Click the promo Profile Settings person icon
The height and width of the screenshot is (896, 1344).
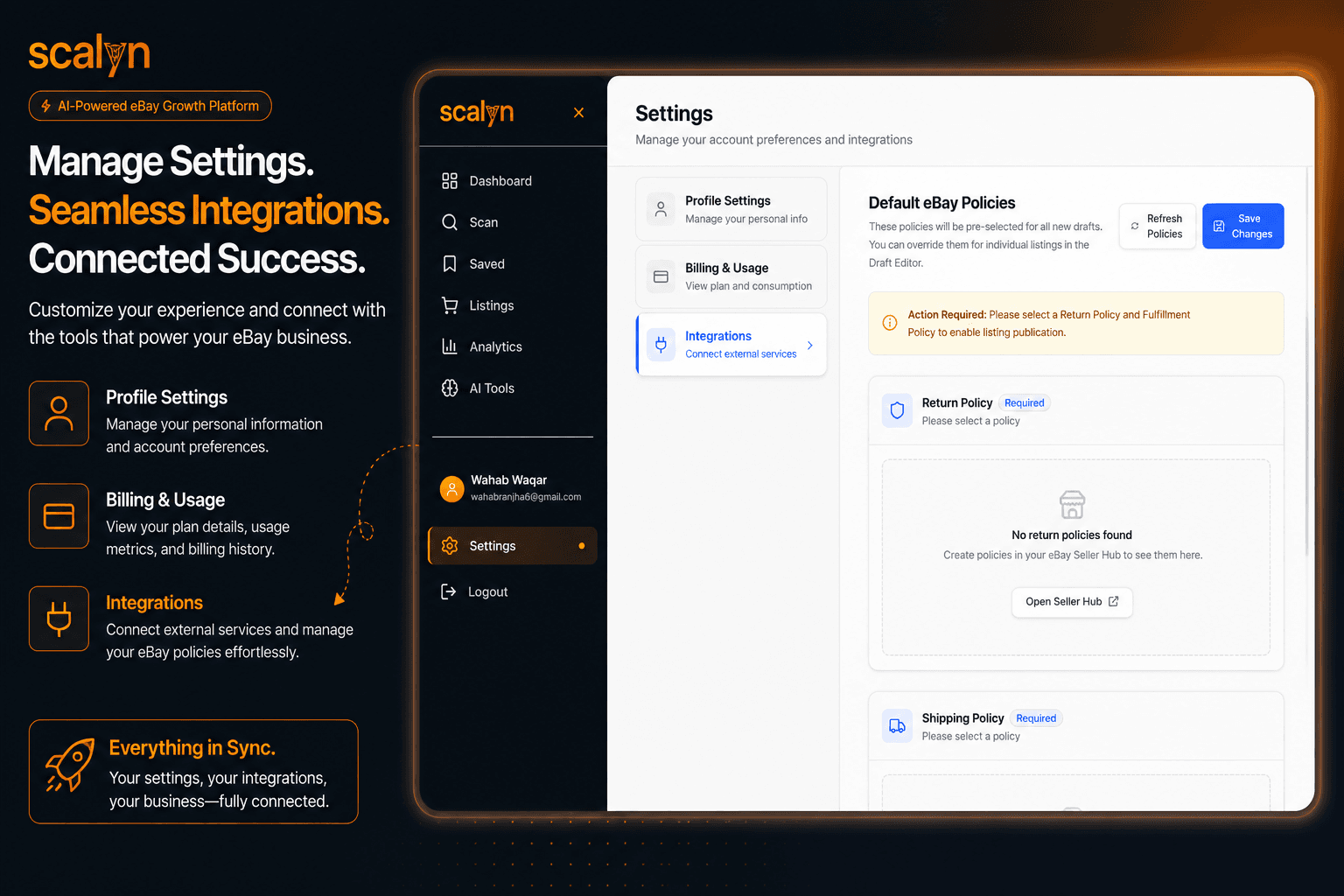tap(59, 413)
